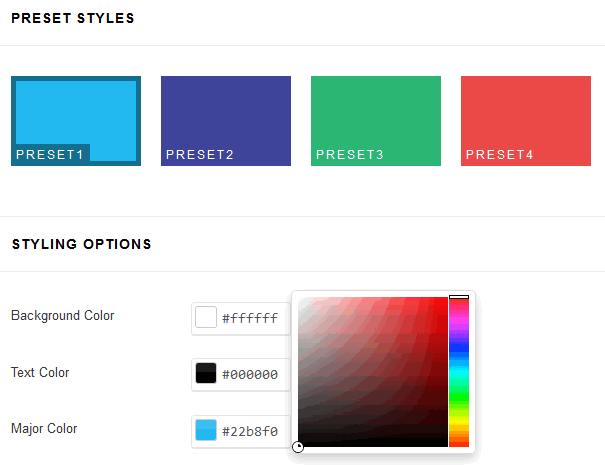This screenshot has width=605, height=467.
Task: Open the white Background Color swatch
Action: coord(206,317)
